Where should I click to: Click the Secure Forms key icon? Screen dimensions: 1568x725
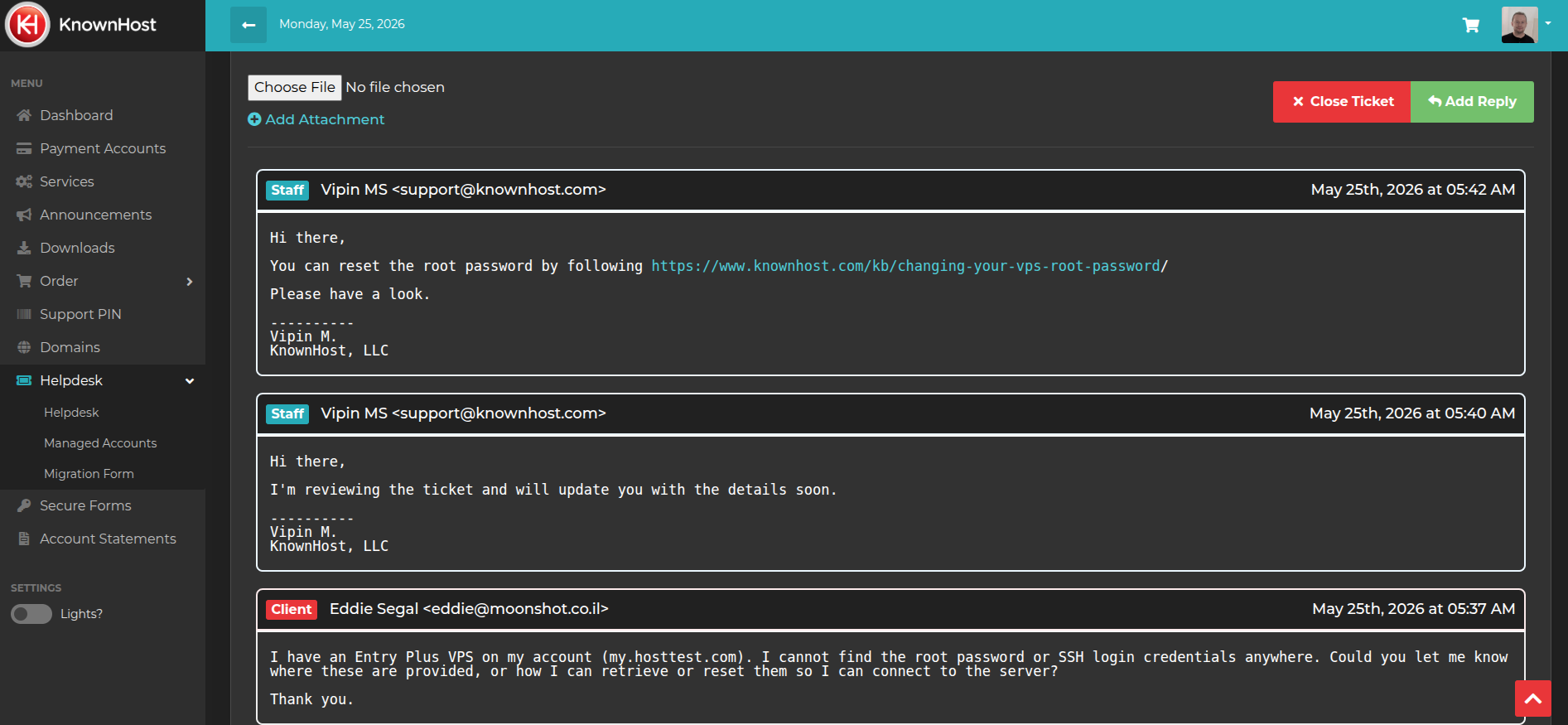pos(24,505)
